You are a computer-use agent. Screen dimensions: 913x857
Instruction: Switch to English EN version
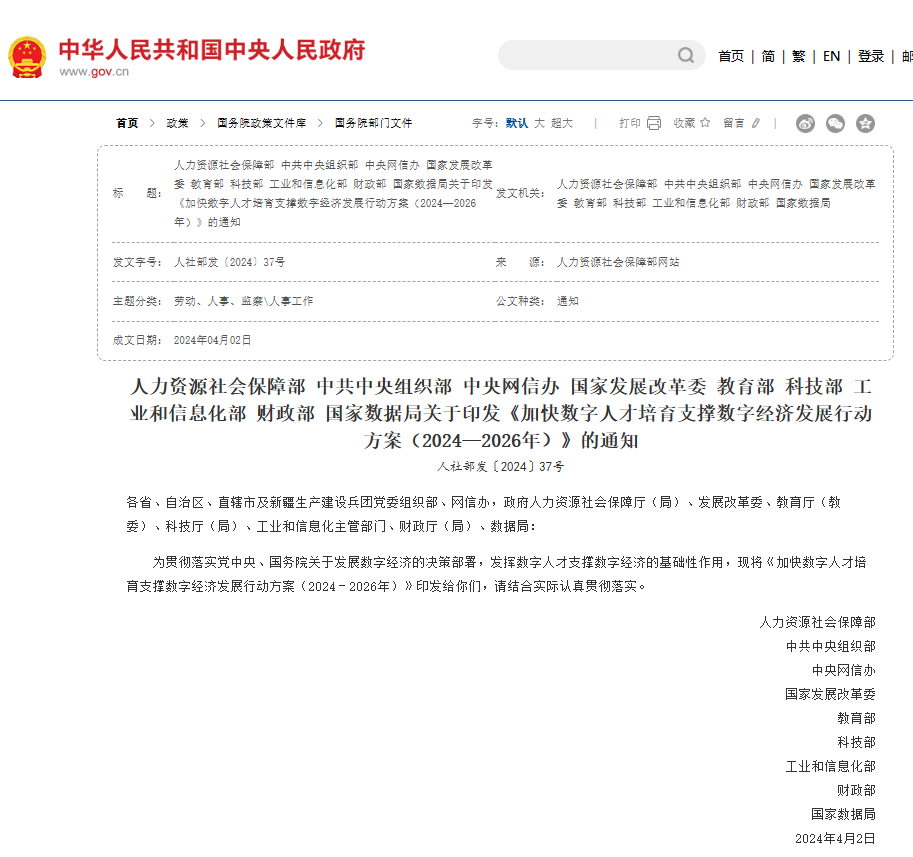point(831,56)
